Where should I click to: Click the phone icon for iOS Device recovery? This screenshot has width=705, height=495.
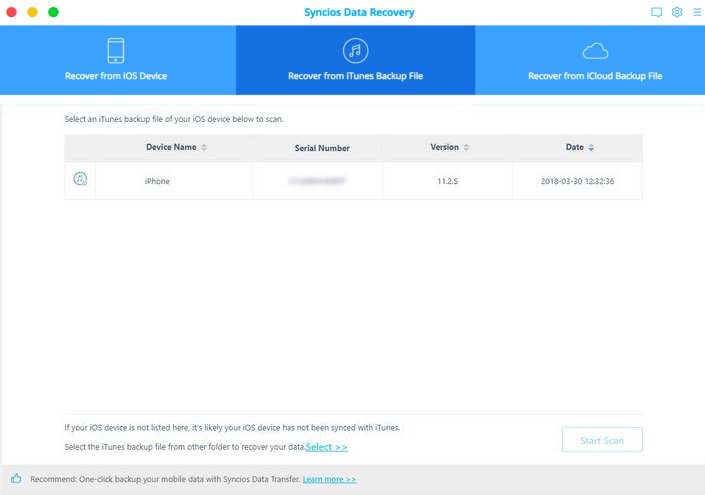coord(116,50)
